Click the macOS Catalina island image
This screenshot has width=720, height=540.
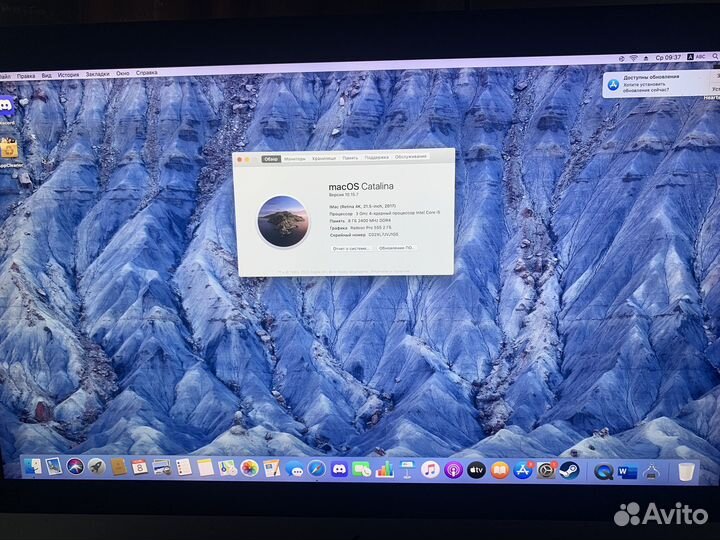point(282,221)
